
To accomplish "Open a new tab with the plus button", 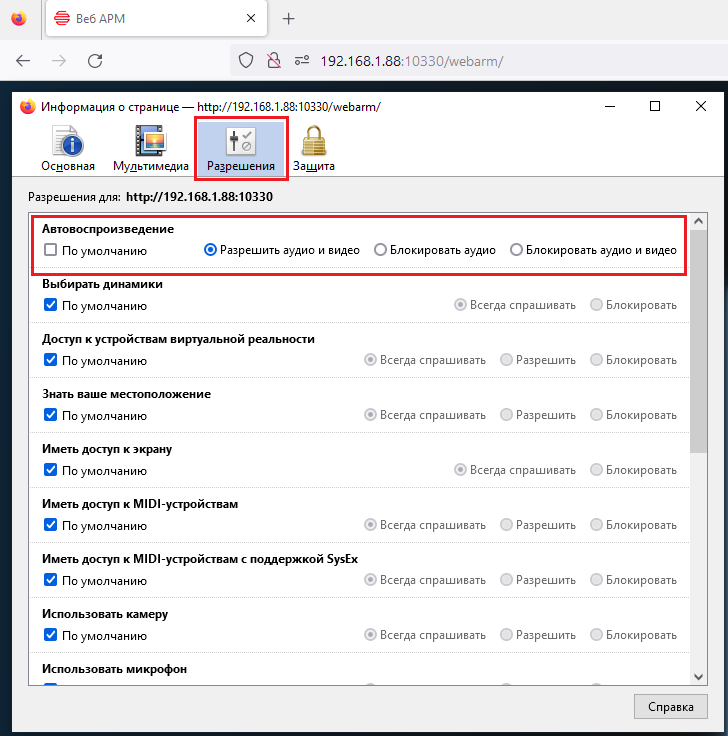I will [x=288, y=19].
